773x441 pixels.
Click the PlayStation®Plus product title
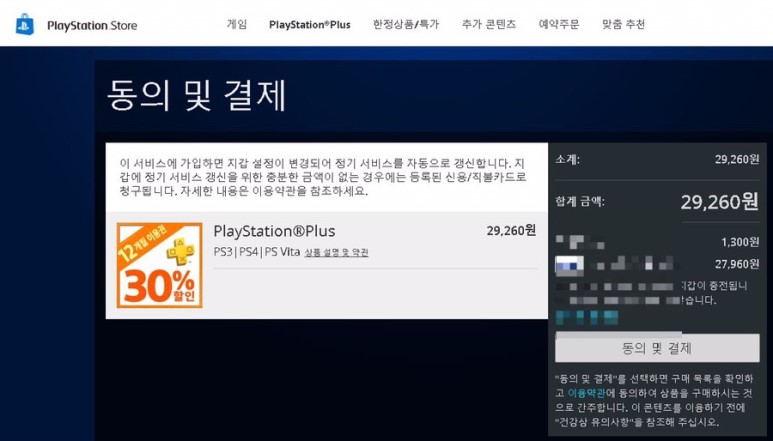274,231
